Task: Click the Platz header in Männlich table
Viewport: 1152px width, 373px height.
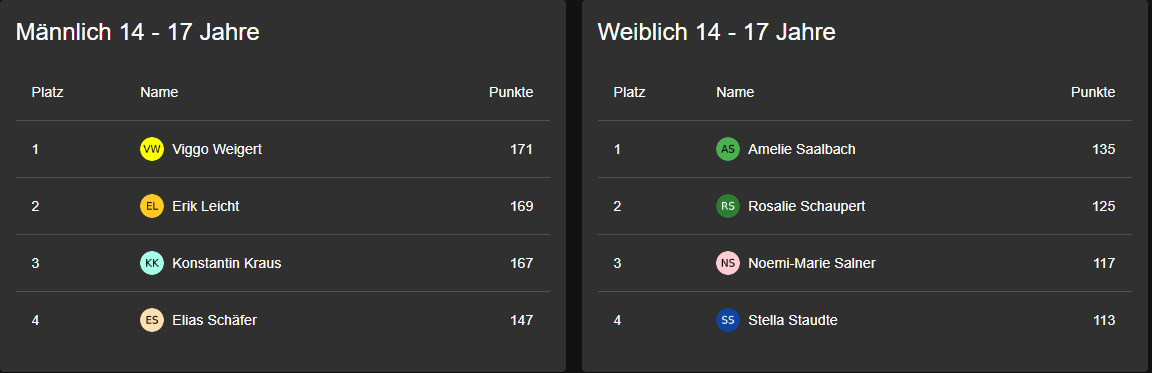Action: point(48,93)
